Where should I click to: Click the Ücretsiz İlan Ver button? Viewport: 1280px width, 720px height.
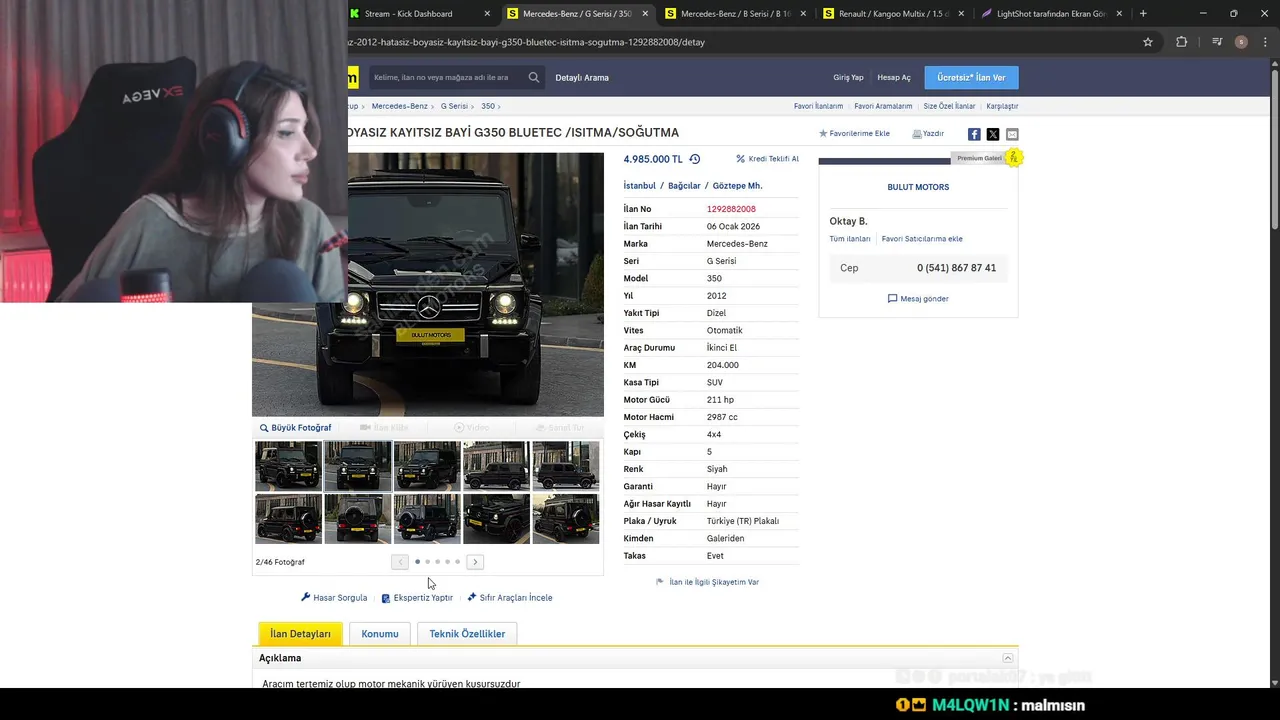click(x=971, y=77)
